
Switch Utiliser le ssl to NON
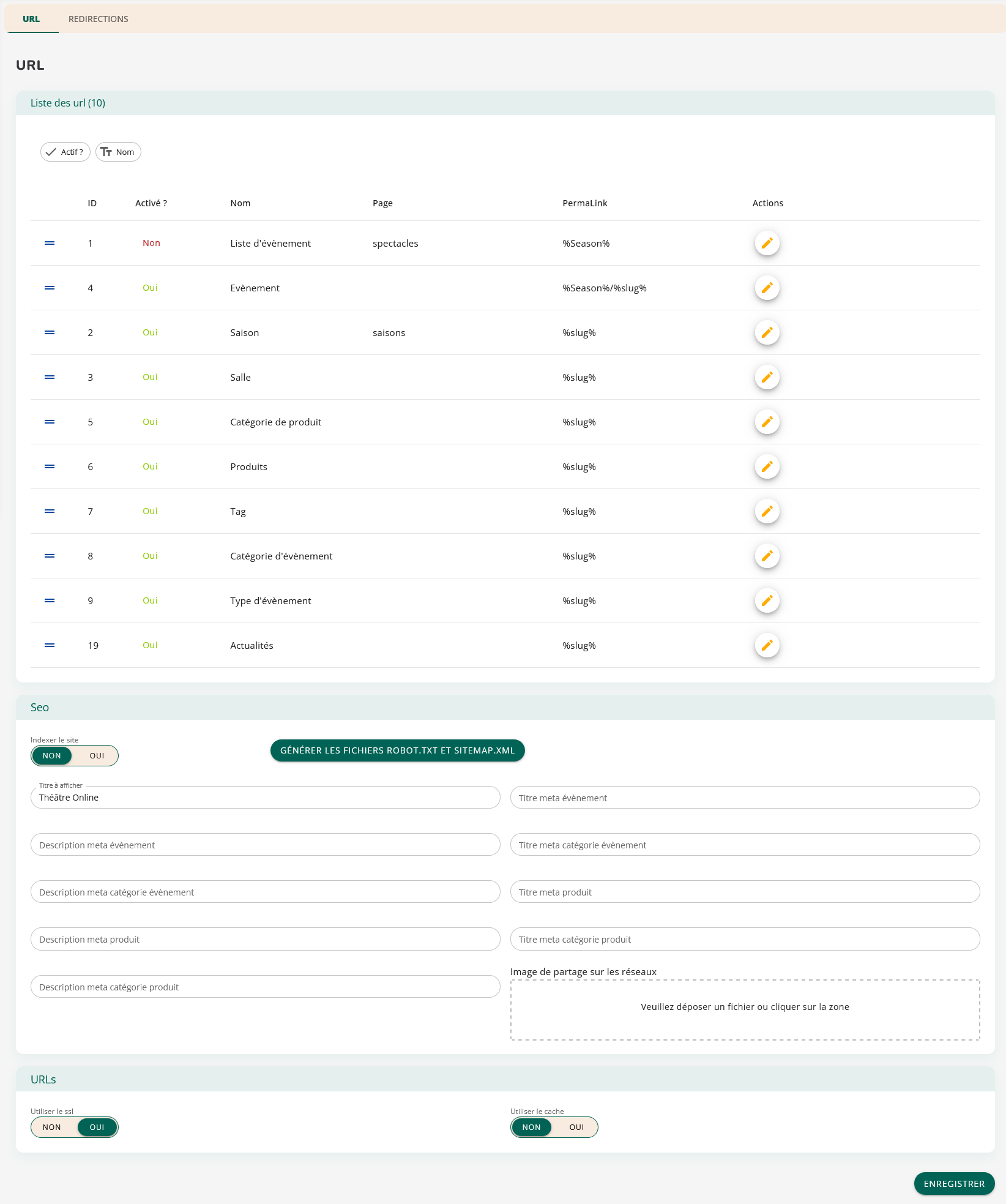52,1127
